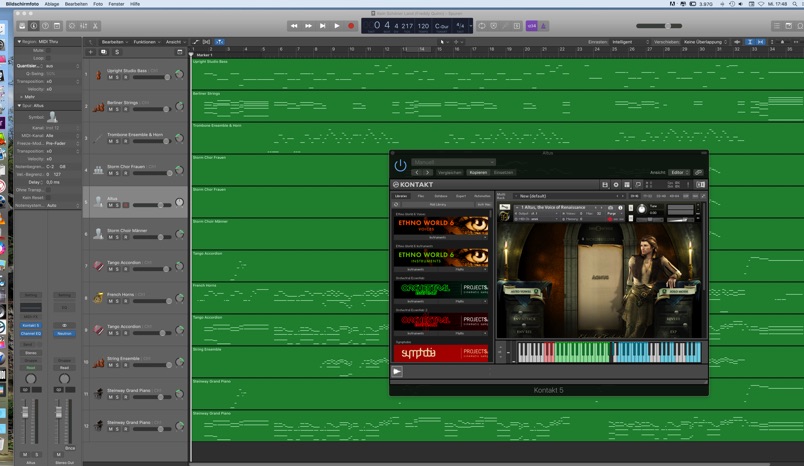Open Kontakt options gear icon

[616, 185]
